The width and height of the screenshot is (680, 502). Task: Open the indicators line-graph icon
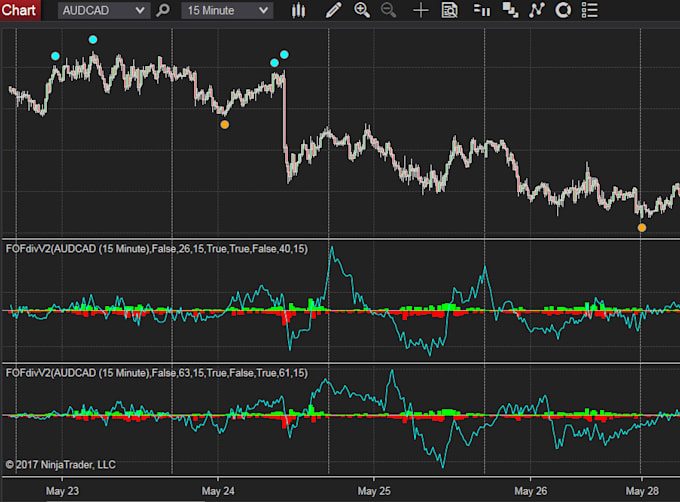(537, 11)
